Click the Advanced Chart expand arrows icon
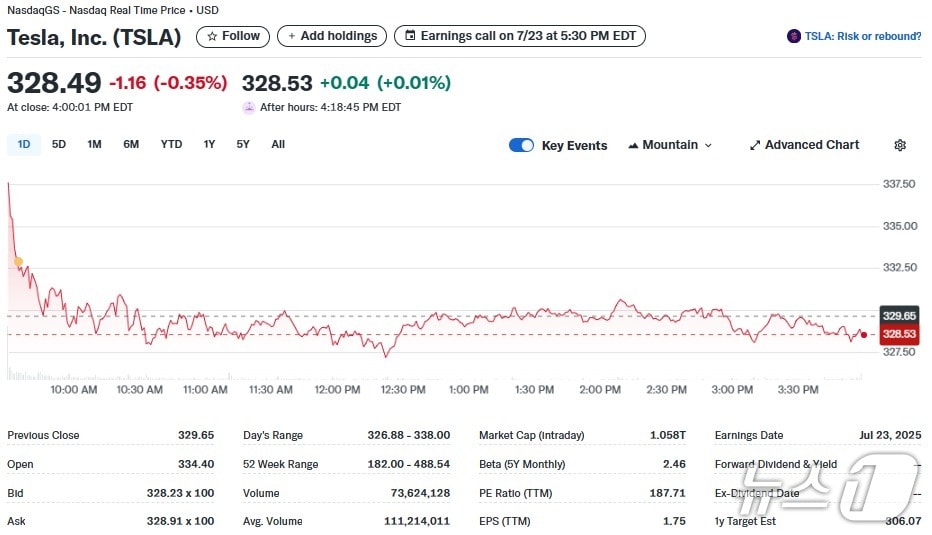Viewport: 932px width, 535px height. click(755, 145)
